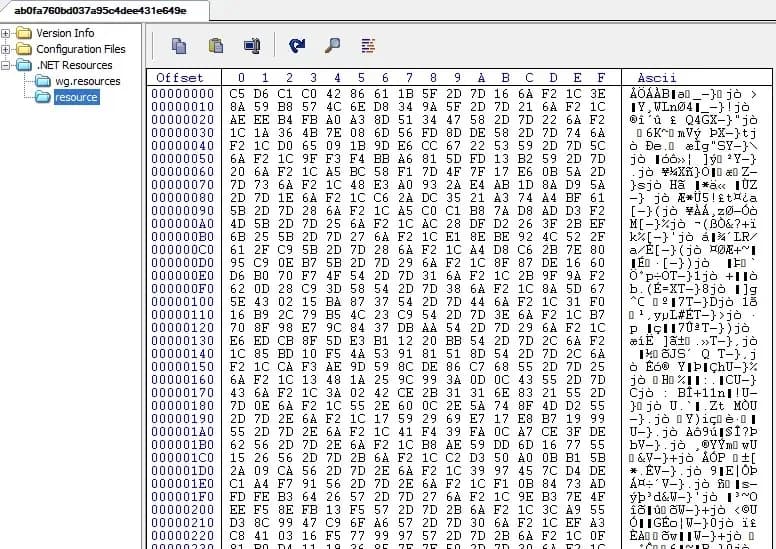776x549 pixels.
Task: Select the ab0fa760bd037a95c4dee431e649e tab
Action: coord(100,10)
